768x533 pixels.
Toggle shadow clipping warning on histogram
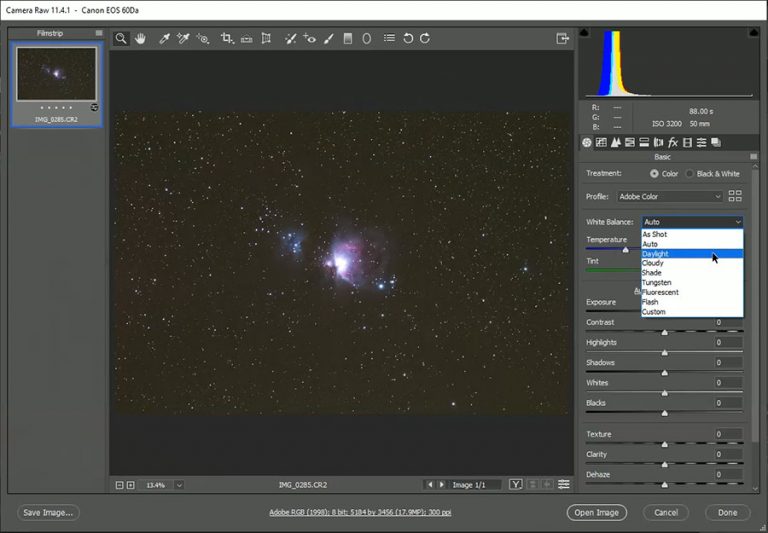584,33
